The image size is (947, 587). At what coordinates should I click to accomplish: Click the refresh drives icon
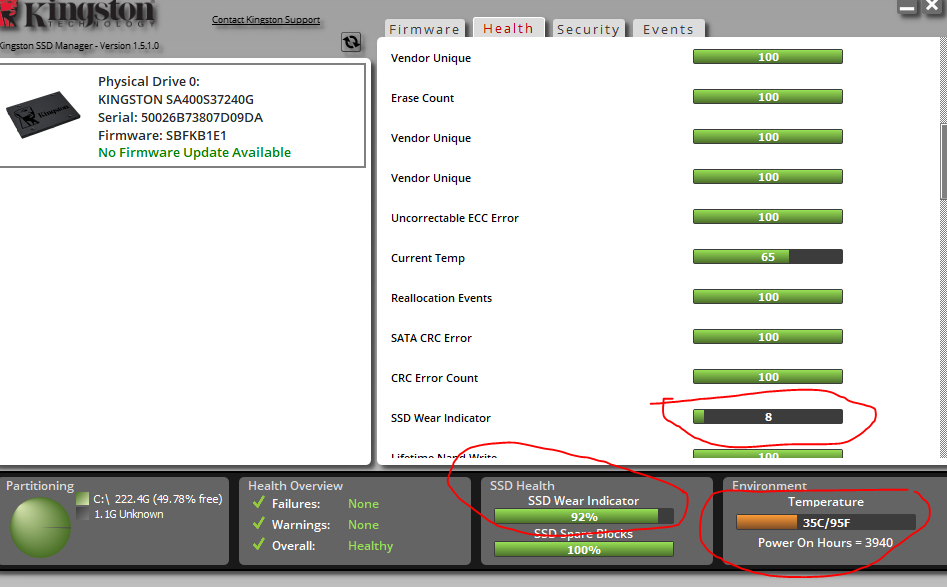(351, 42)
